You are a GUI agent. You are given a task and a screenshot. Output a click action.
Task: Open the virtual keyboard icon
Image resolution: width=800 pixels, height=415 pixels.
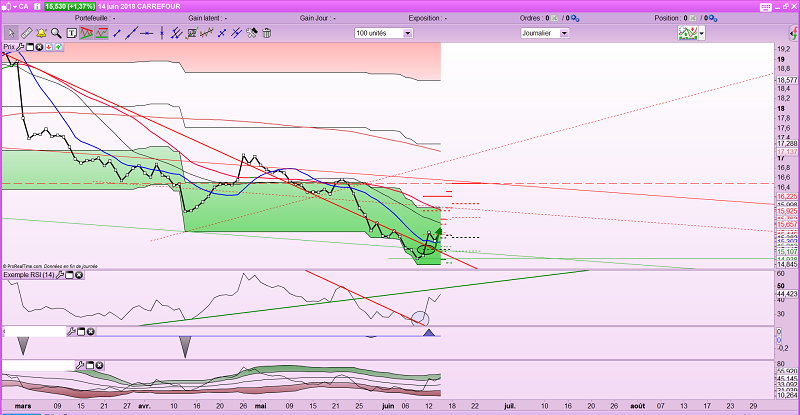(x=765, y=7)
